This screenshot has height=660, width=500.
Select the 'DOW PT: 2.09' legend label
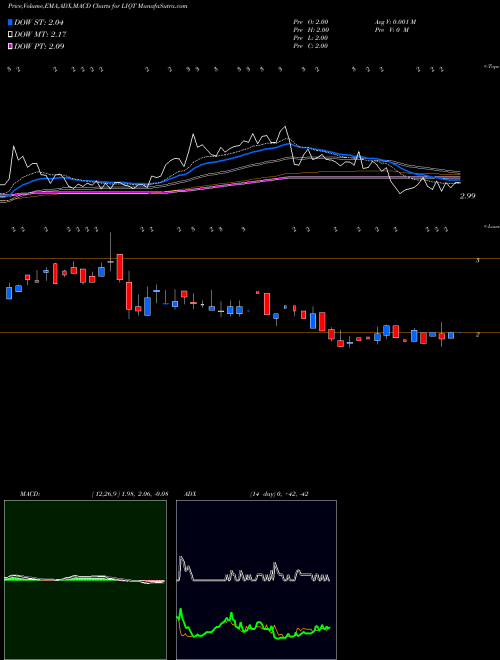(39, 46)
